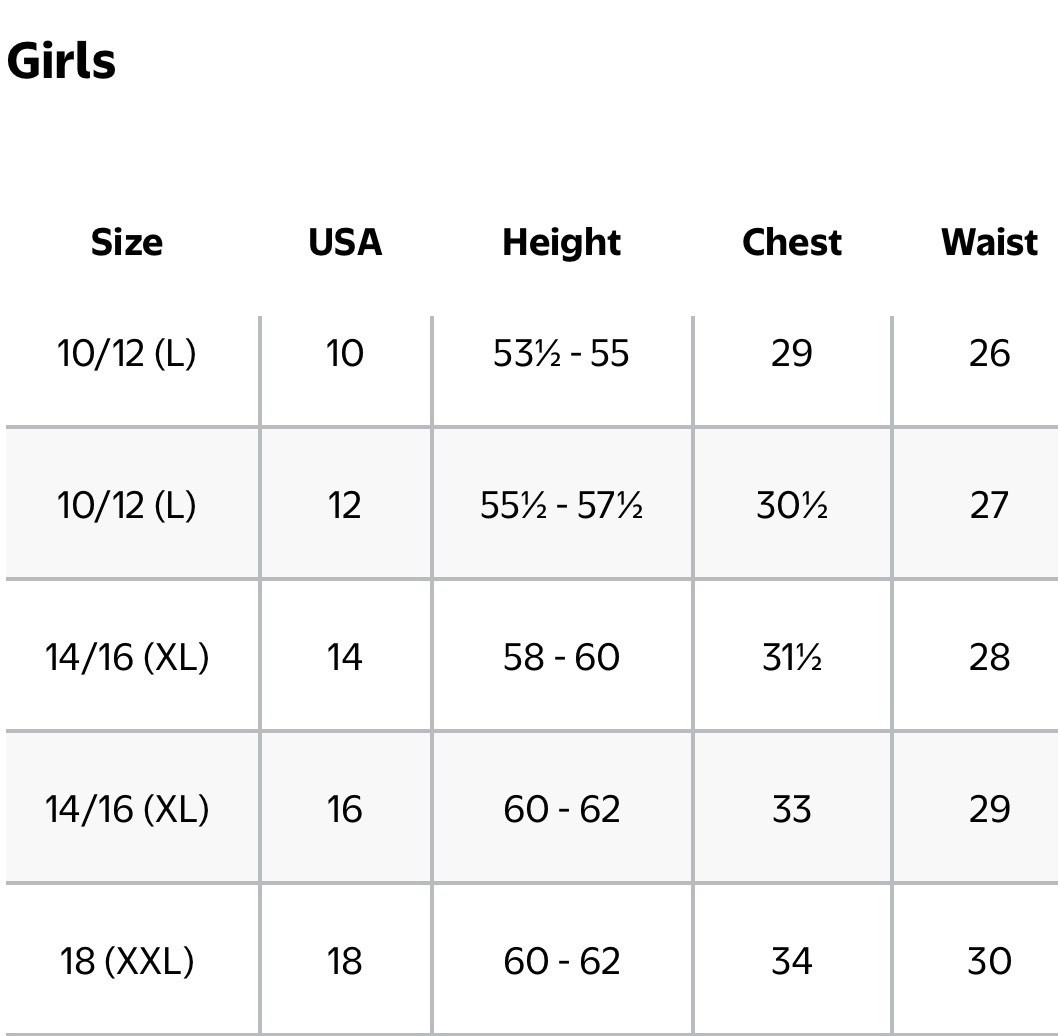Select USA size 12 cell
This screenshot has width=1058, height=1036.
pyautogui.click(x=345, y=505)
